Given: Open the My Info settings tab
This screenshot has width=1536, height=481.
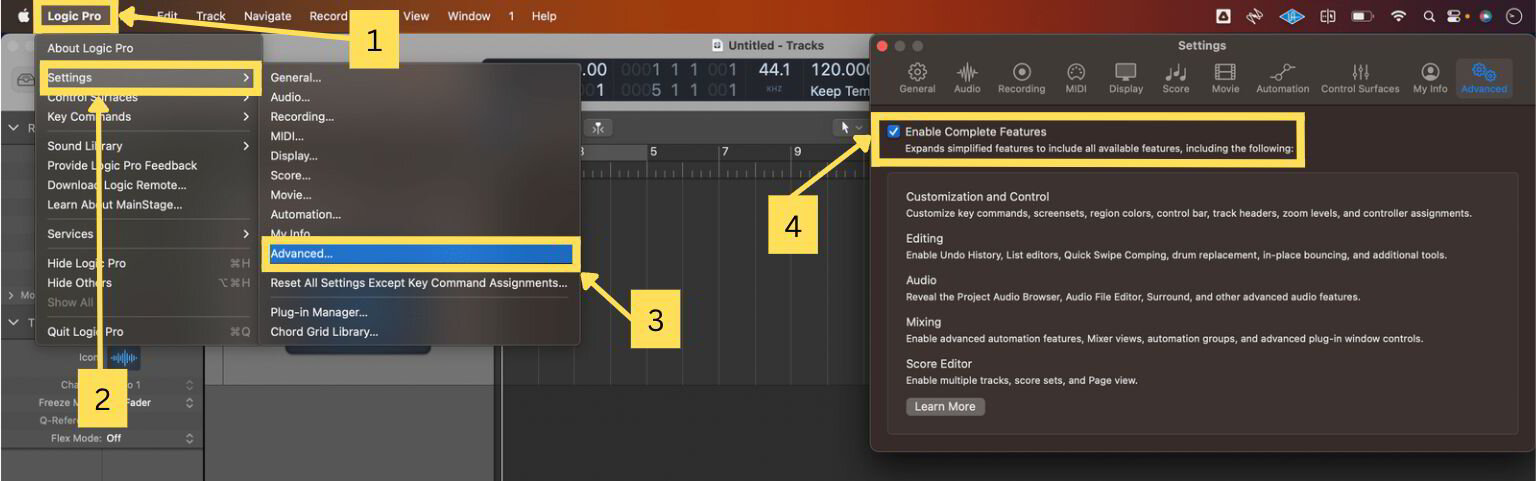Looking at the screenshot, I should (1430, 78).
